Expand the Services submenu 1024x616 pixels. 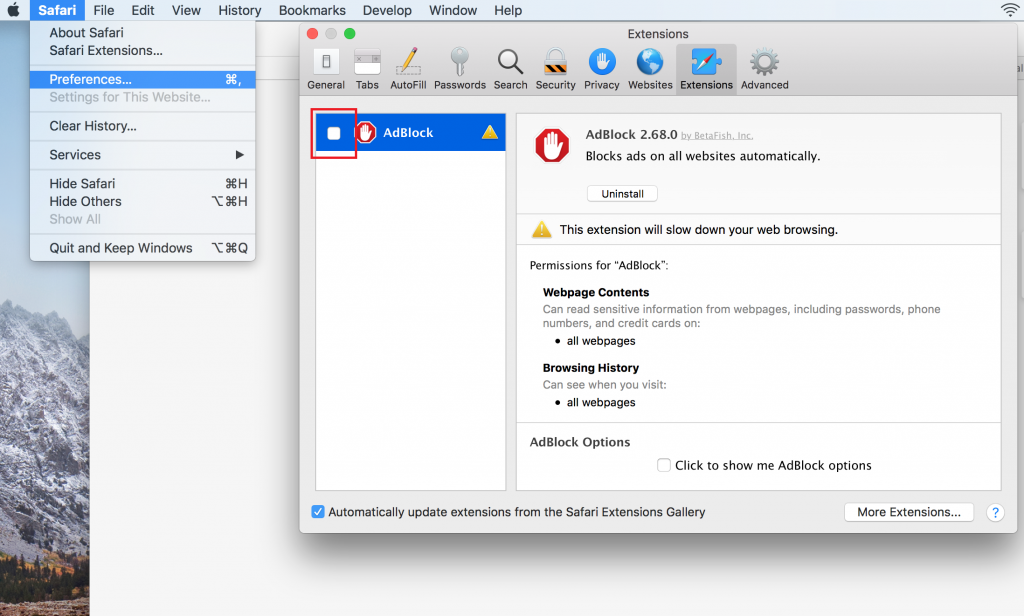coord(142,155)
